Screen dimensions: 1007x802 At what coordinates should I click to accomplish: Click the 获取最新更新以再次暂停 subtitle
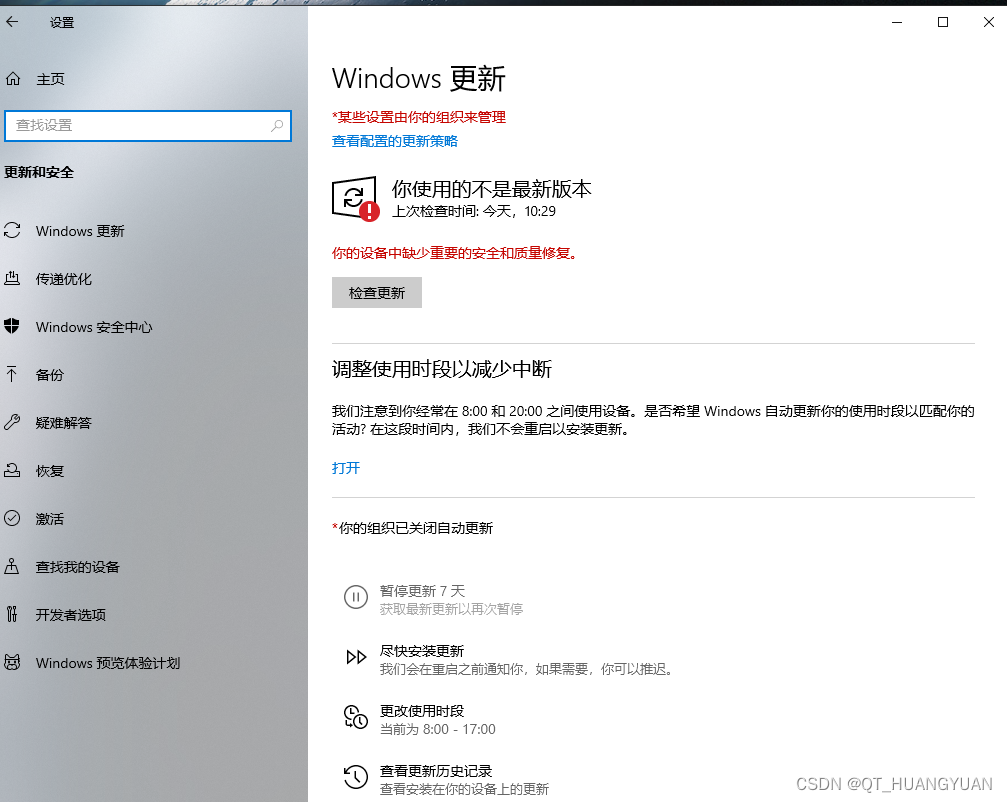pos(451,609)
